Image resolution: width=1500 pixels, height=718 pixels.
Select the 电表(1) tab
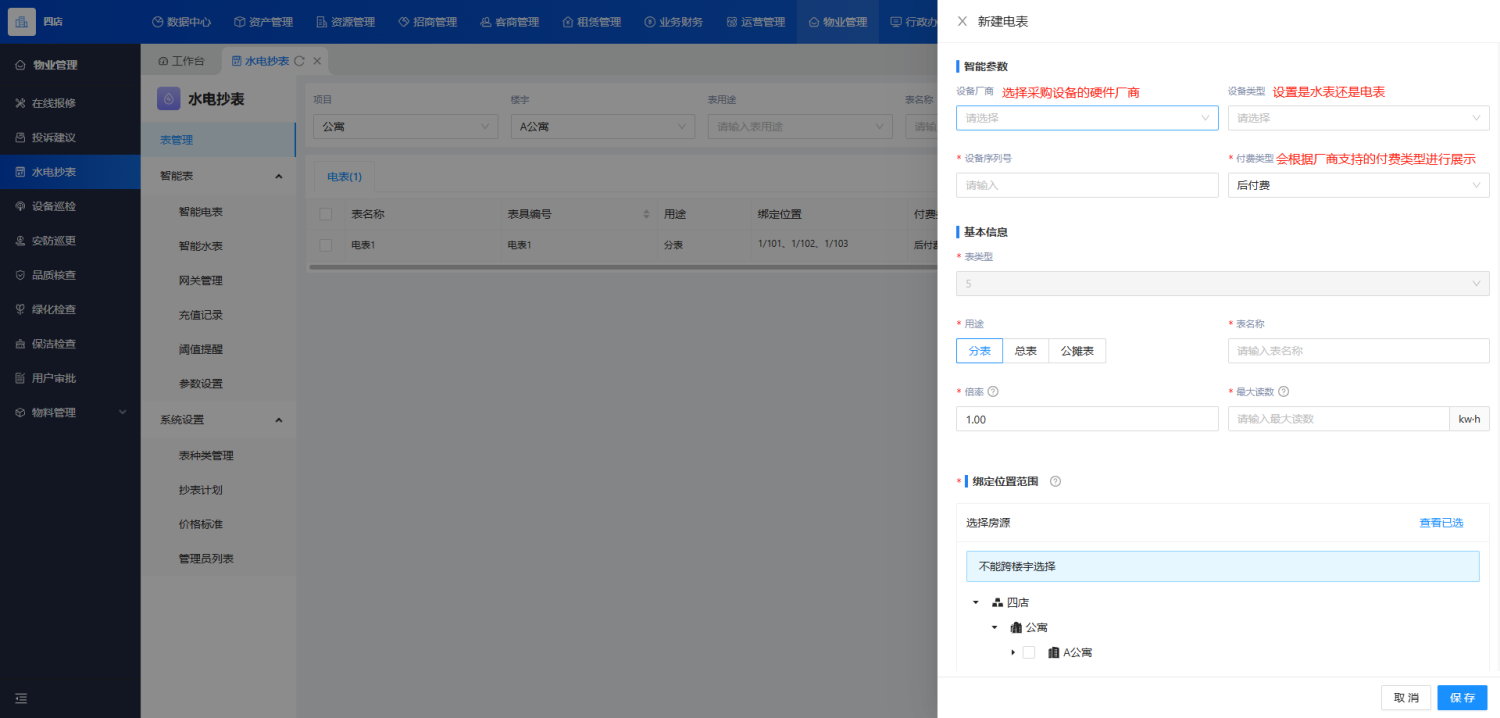[x=345, y=176]
